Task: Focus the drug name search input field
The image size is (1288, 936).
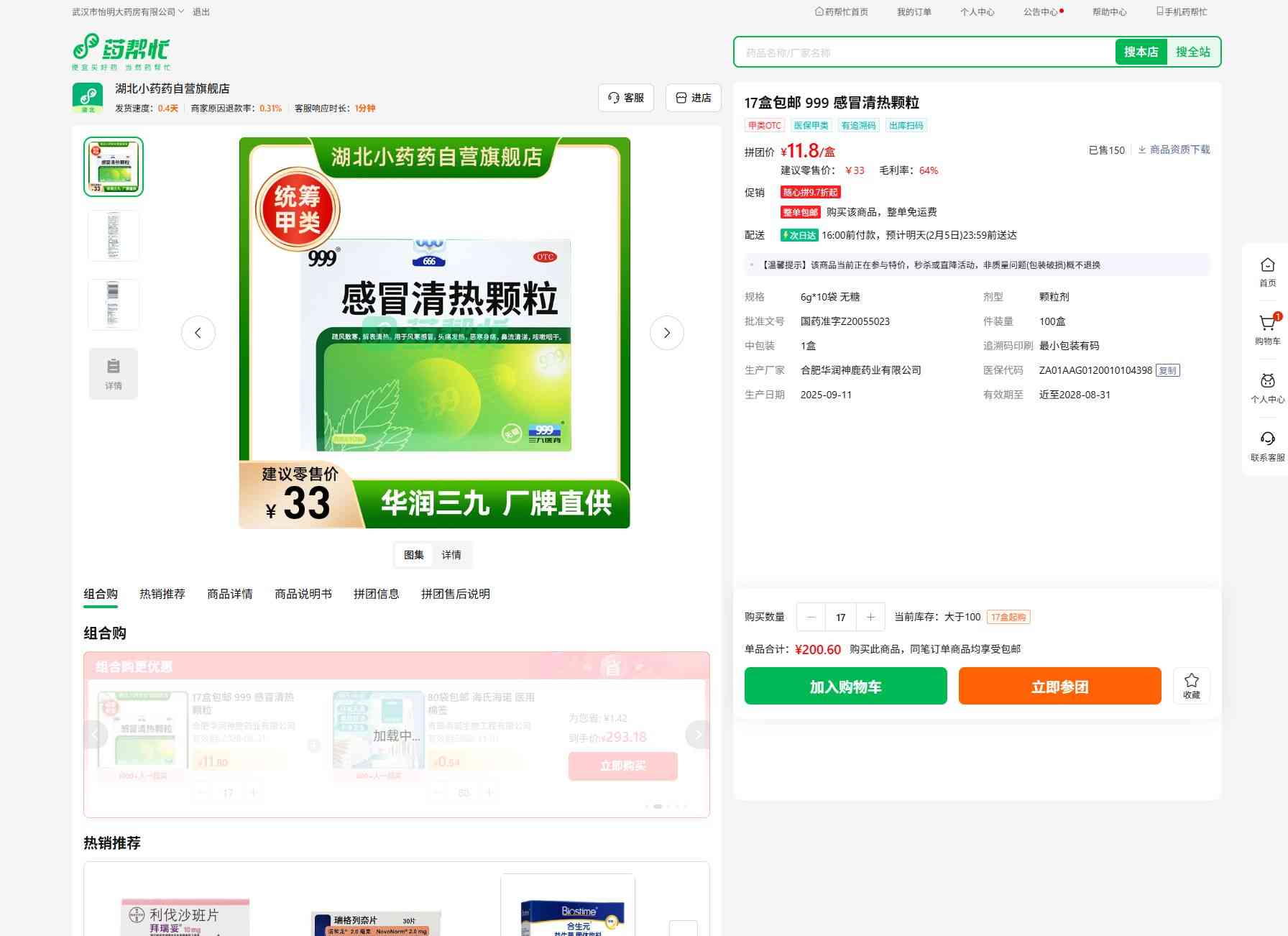Action: tap(924, 52)
